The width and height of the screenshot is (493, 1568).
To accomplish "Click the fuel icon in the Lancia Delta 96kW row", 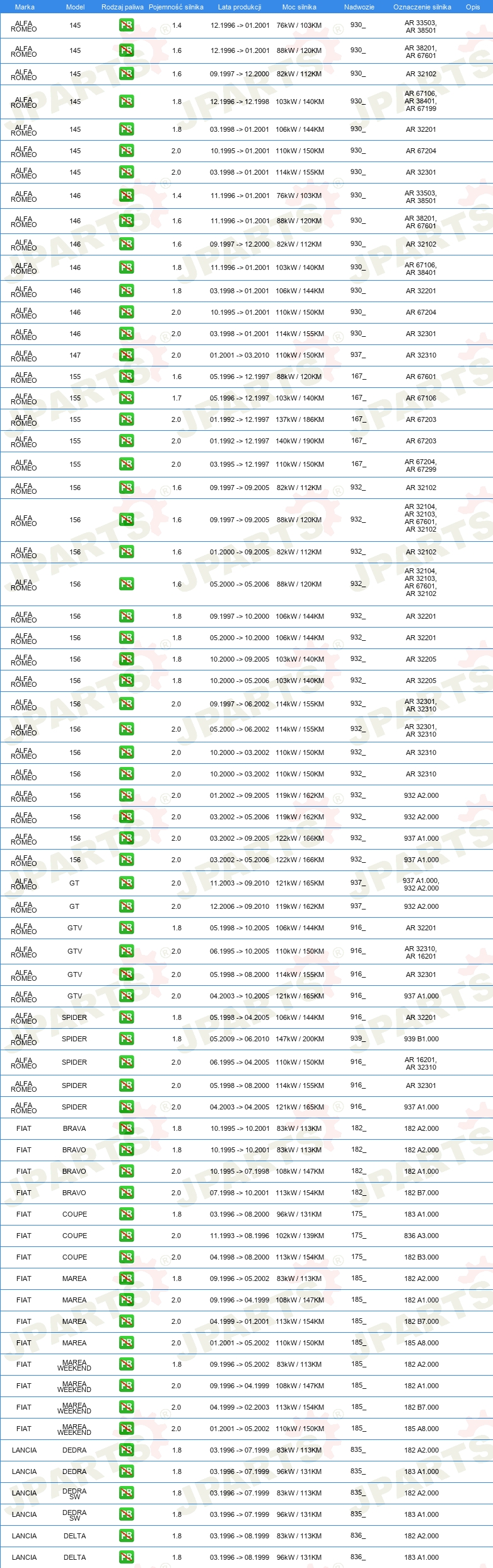I will pyautogui.click(x=126, y=1557).
